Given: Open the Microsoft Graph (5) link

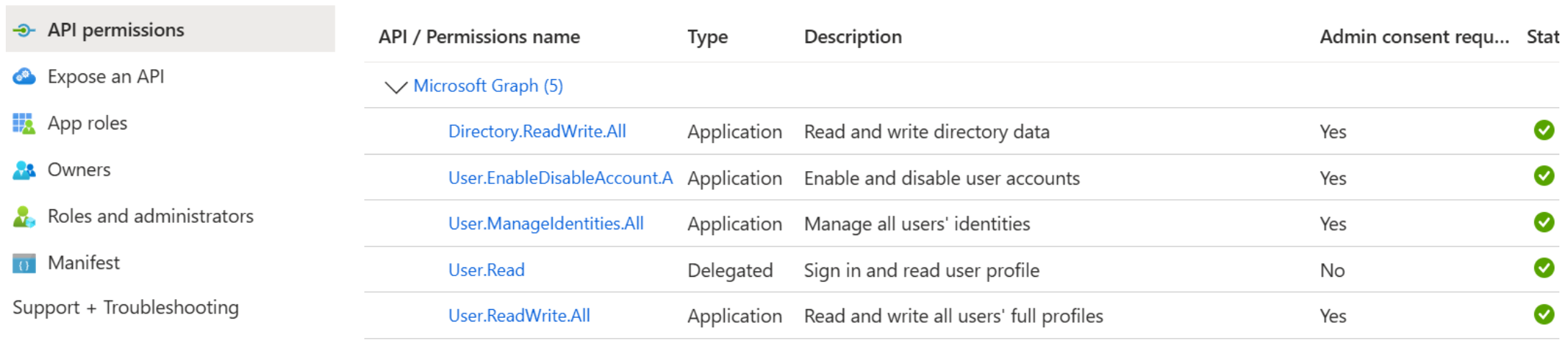Looking at the screenshot, I should 488,86.
